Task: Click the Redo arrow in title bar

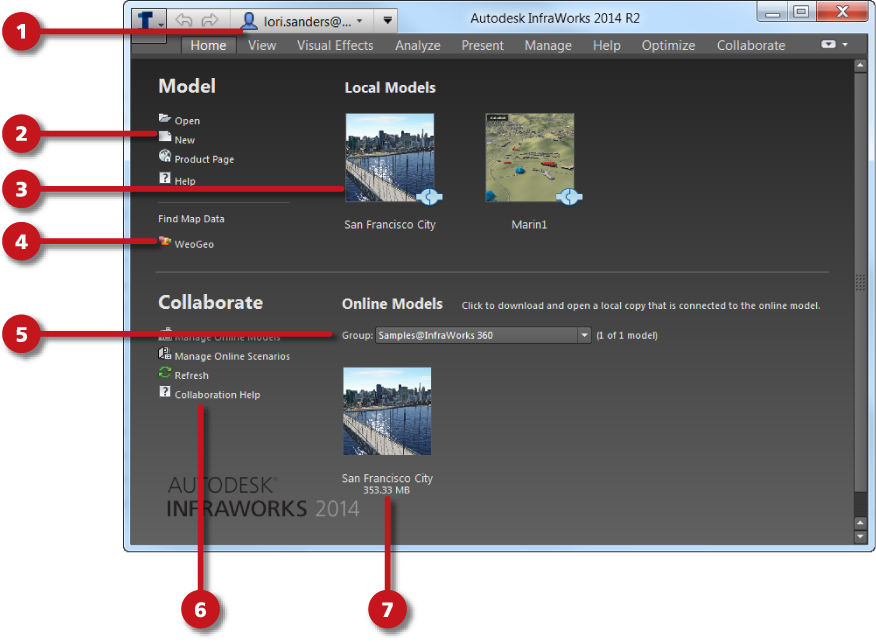Action: pyautogui.click(x=210, y=21)
